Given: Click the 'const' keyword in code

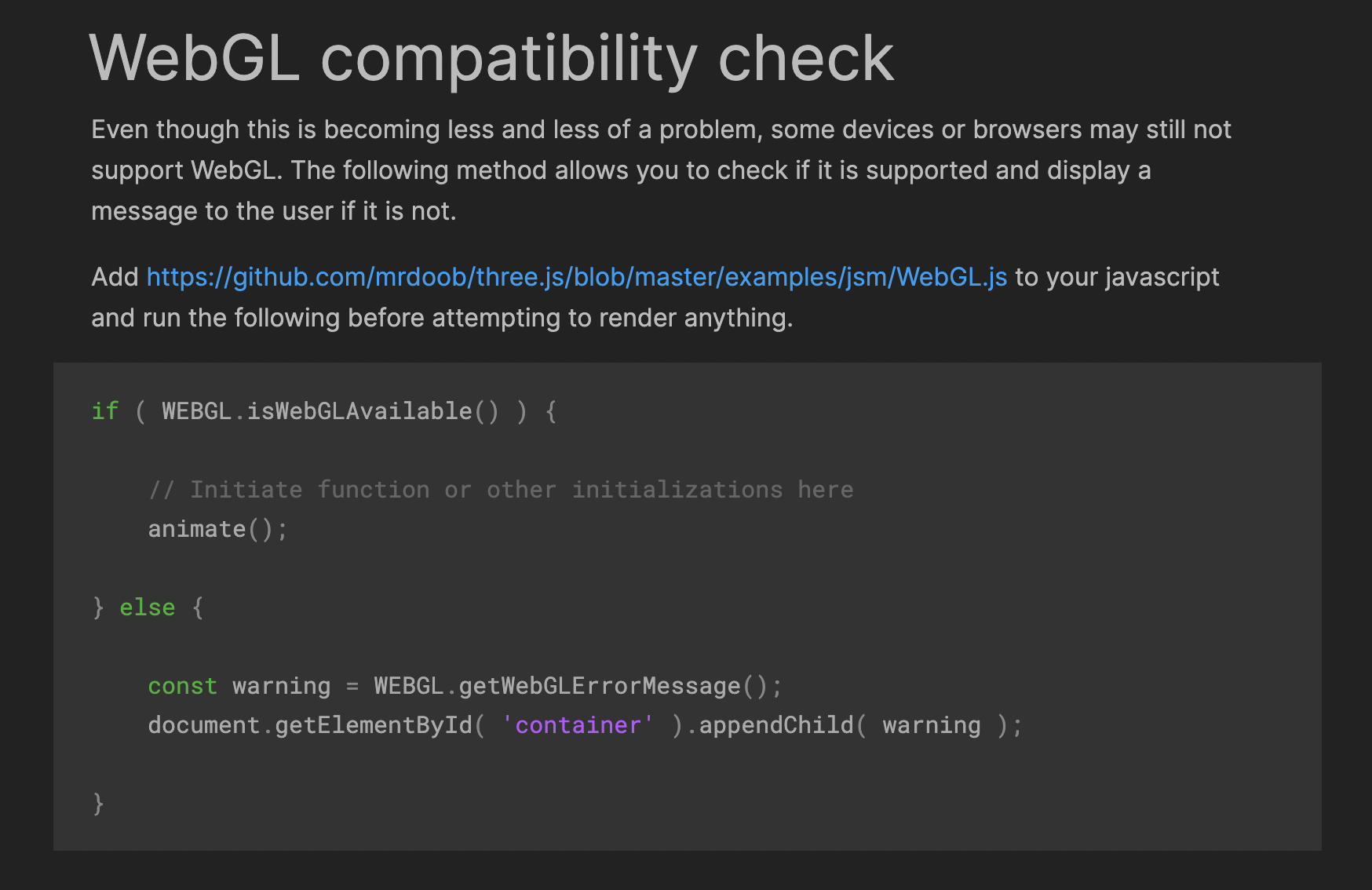Looking at the screenshot, I should [183, 686].
